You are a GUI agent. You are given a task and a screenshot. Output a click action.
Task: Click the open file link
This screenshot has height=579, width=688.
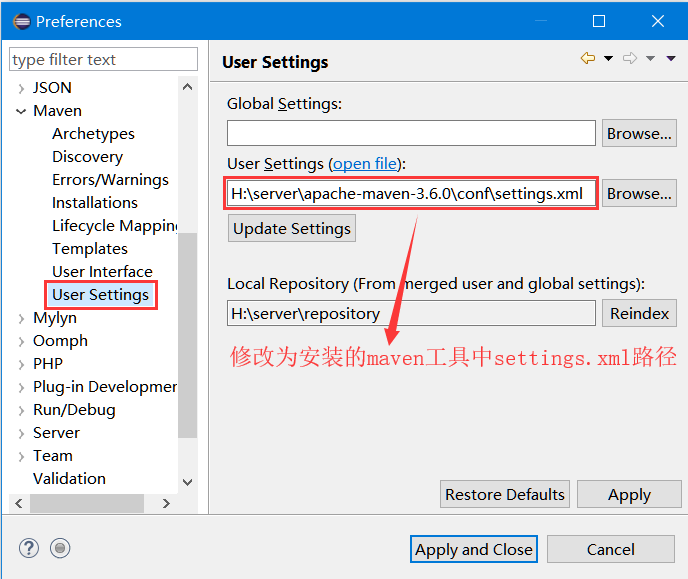point(365,164)
